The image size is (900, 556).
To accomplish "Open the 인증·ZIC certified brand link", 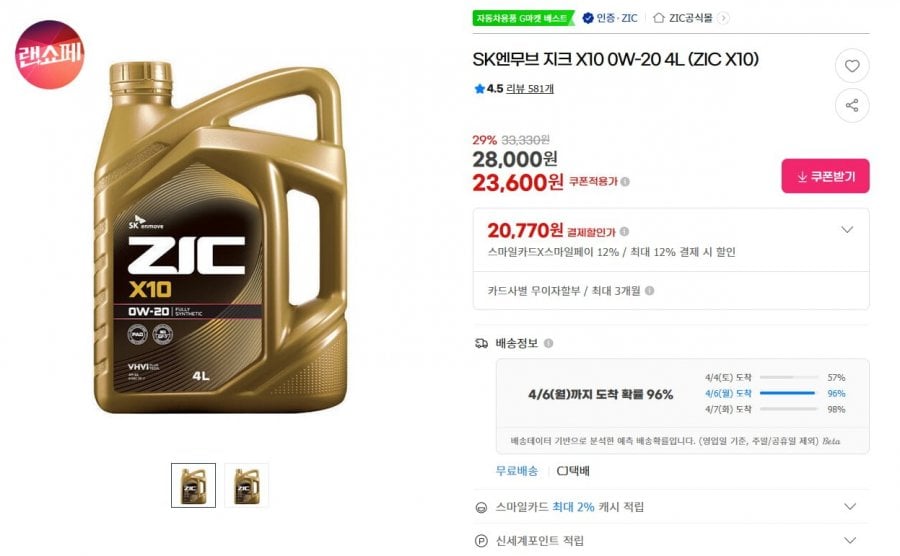I will 610,17.
